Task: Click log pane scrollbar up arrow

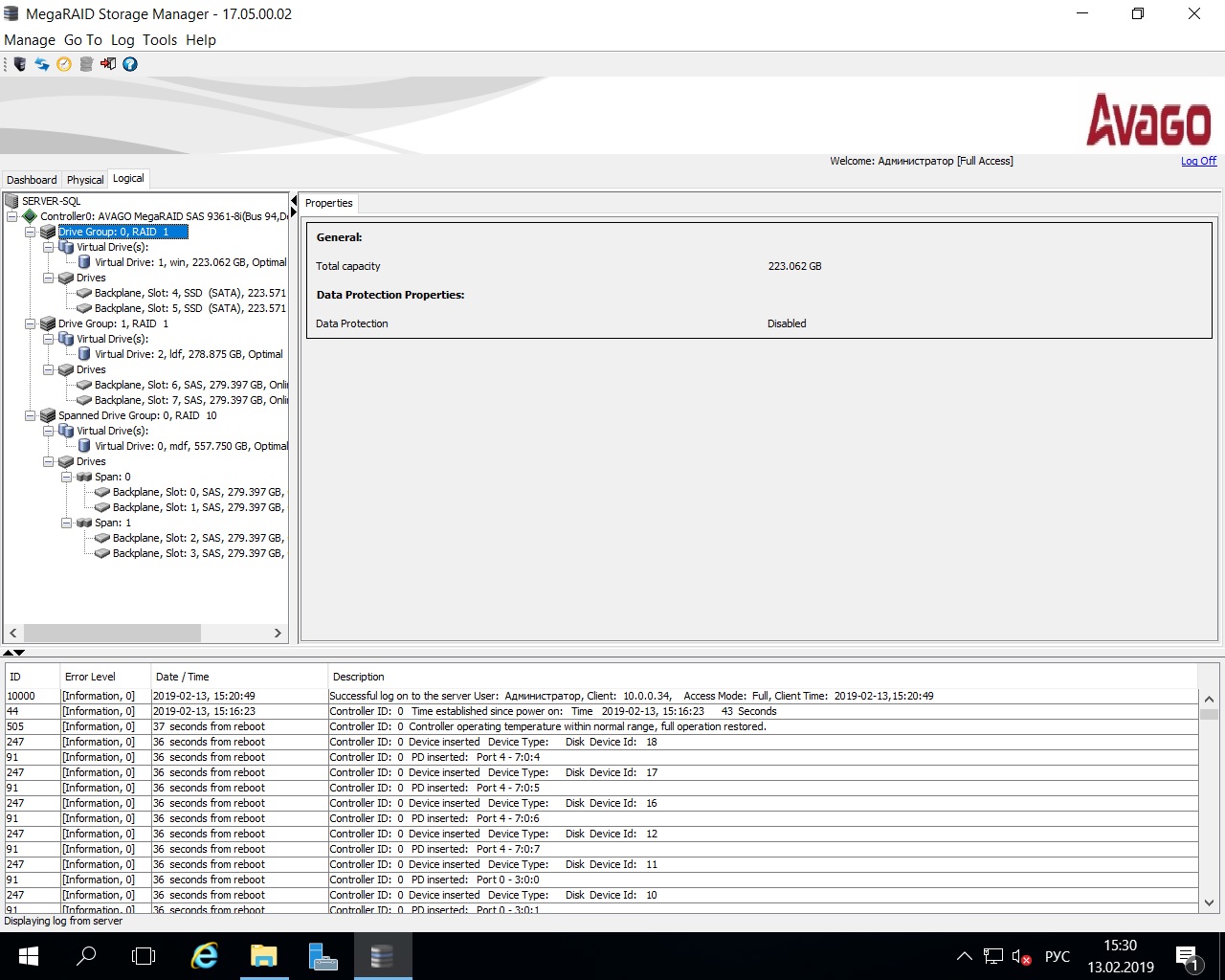Action: click(x=1209, y=699)
